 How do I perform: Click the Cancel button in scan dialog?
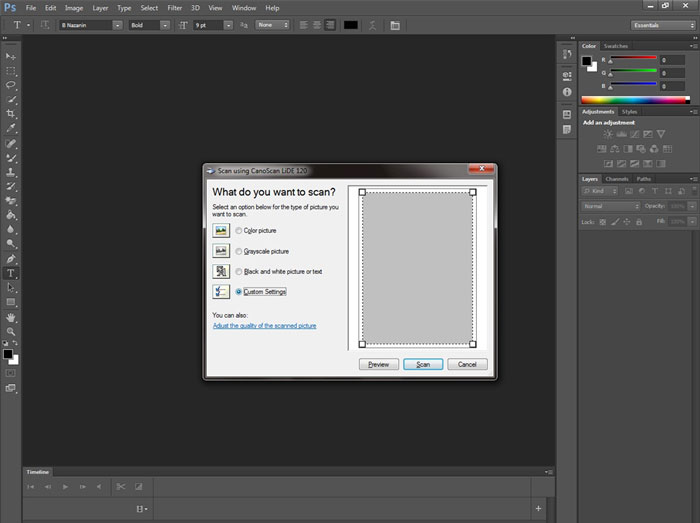pyautogui.click(x=467, y=365)
